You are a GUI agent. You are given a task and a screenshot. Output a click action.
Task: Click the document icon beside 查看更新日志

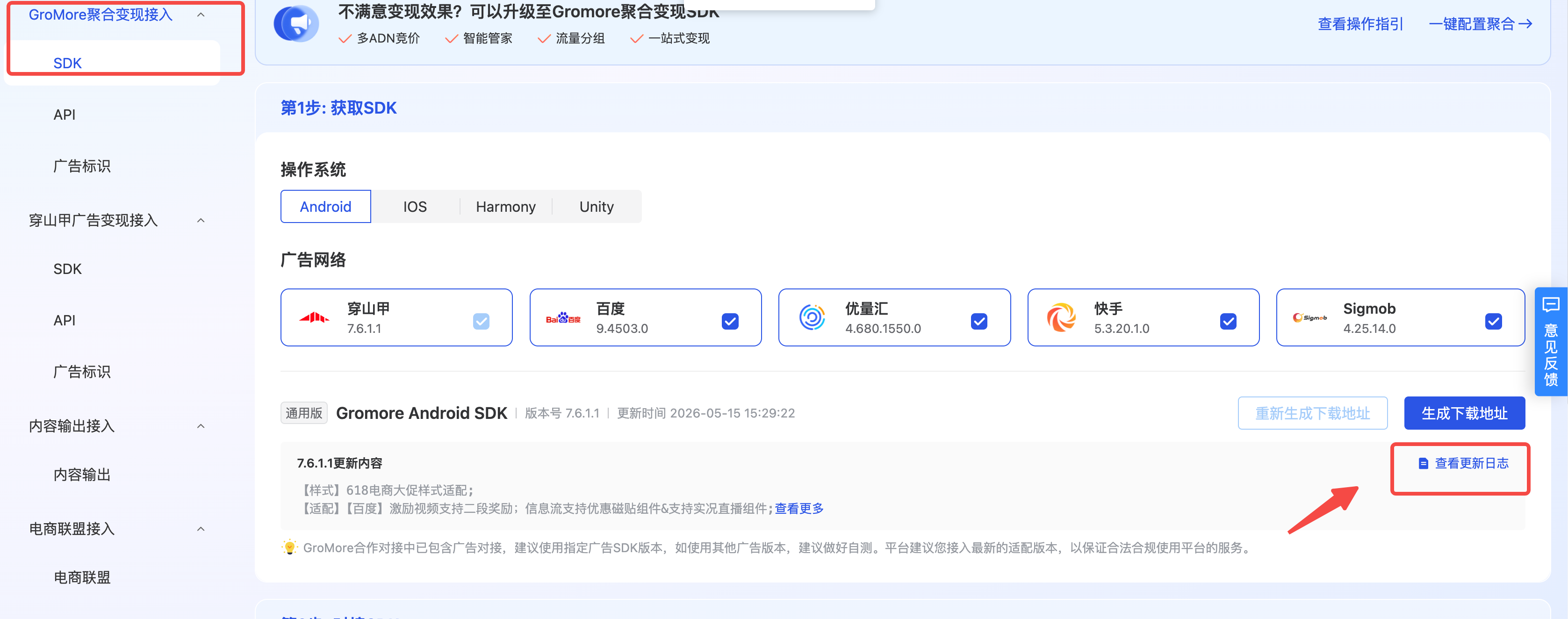click(x=1423, y=464)
